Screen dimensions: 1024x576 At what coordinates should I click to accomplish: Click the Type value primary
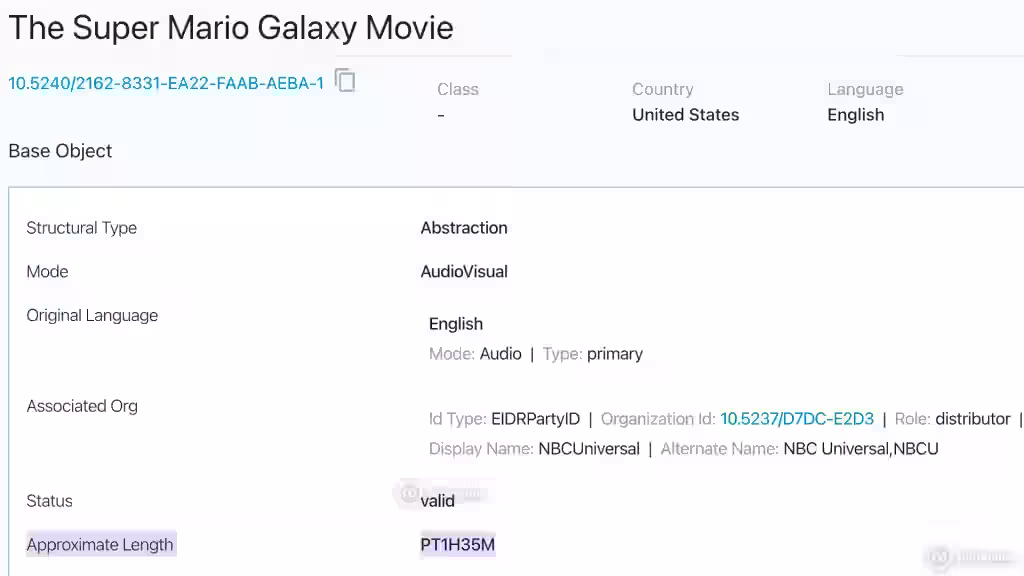click(x=615, y=353)
